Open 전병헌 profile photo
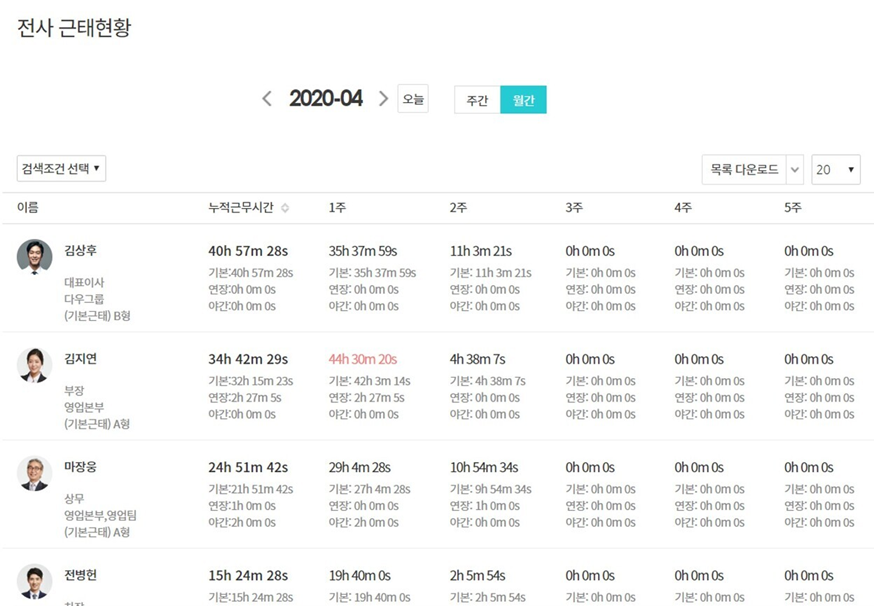Image resolution: width=874 pixels, height=606 pixels. click(35, 581)
